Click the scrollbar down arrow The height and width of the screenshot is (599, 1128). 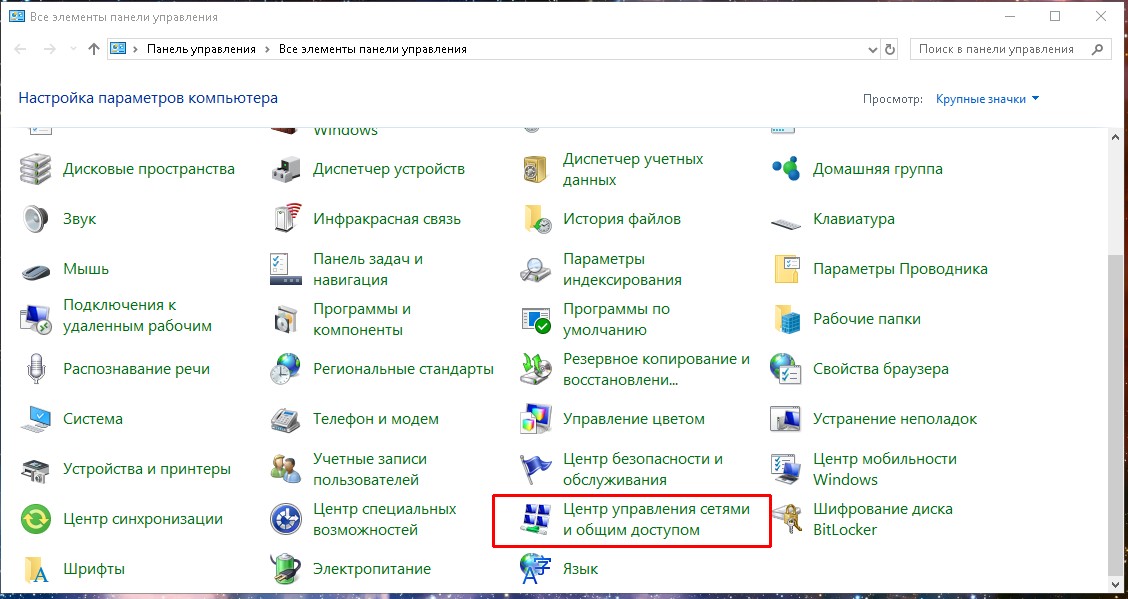(x=1115, y=585)
